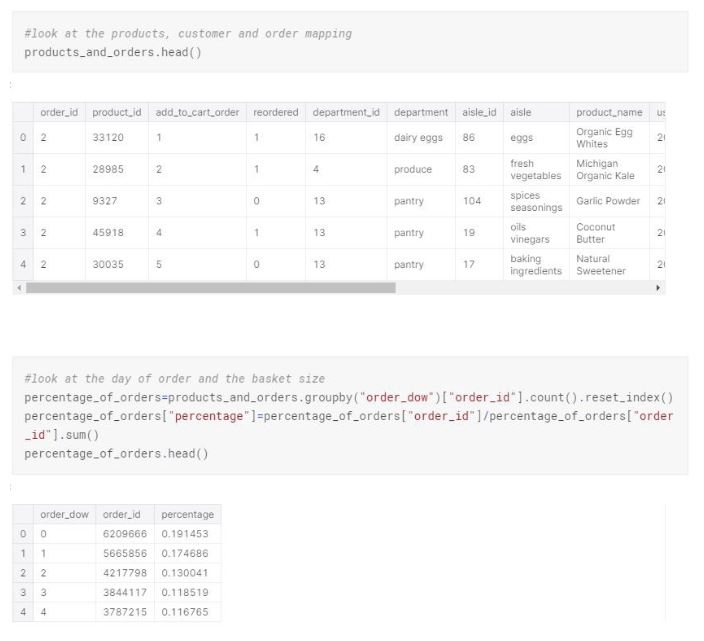Click the products_and_orders.head() code line
This screenshot has width=704, height=641.
[x=113, y=52]
